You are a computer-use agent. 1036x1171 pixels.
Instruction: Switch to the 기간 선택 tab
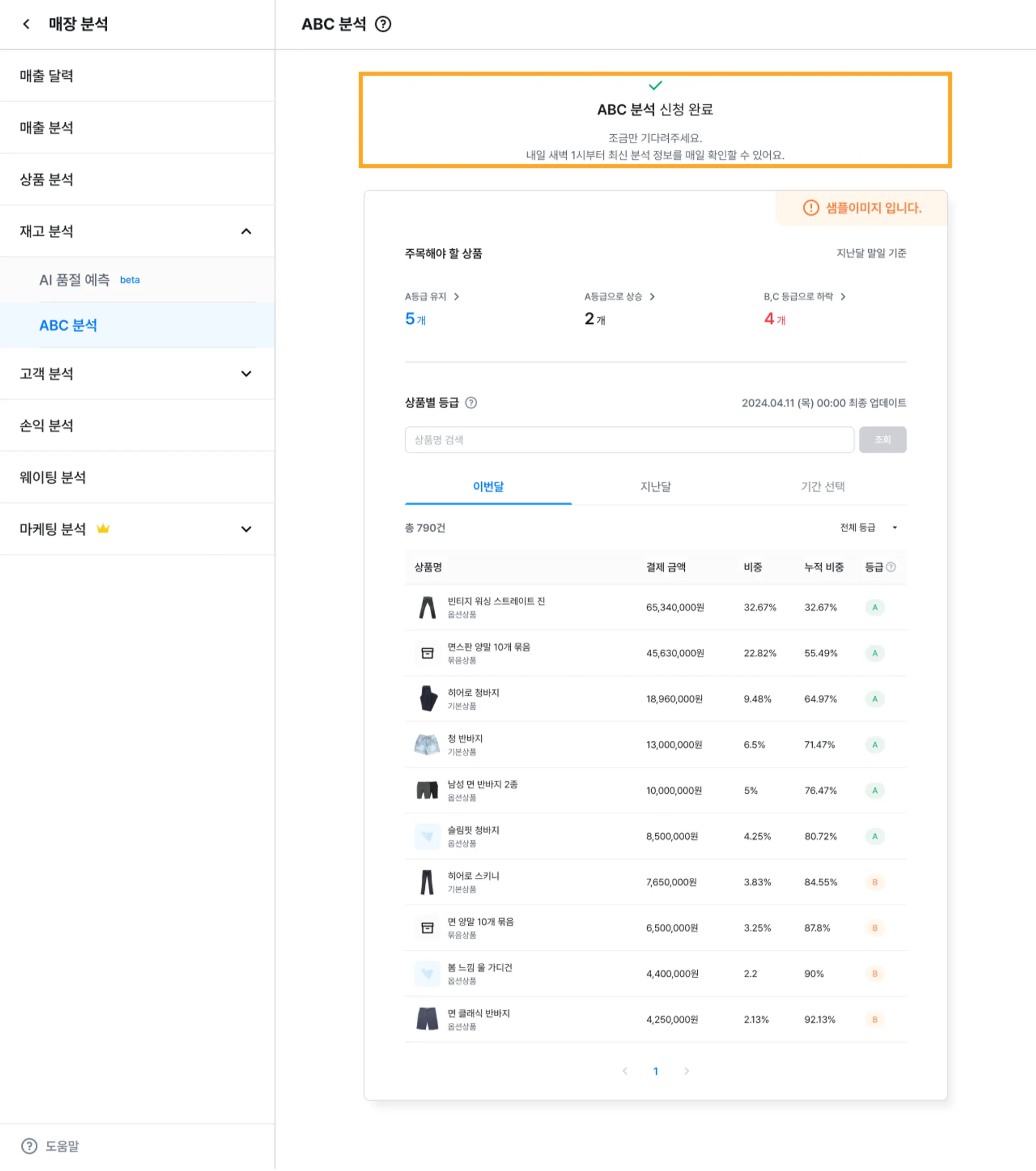pos(823,487)
